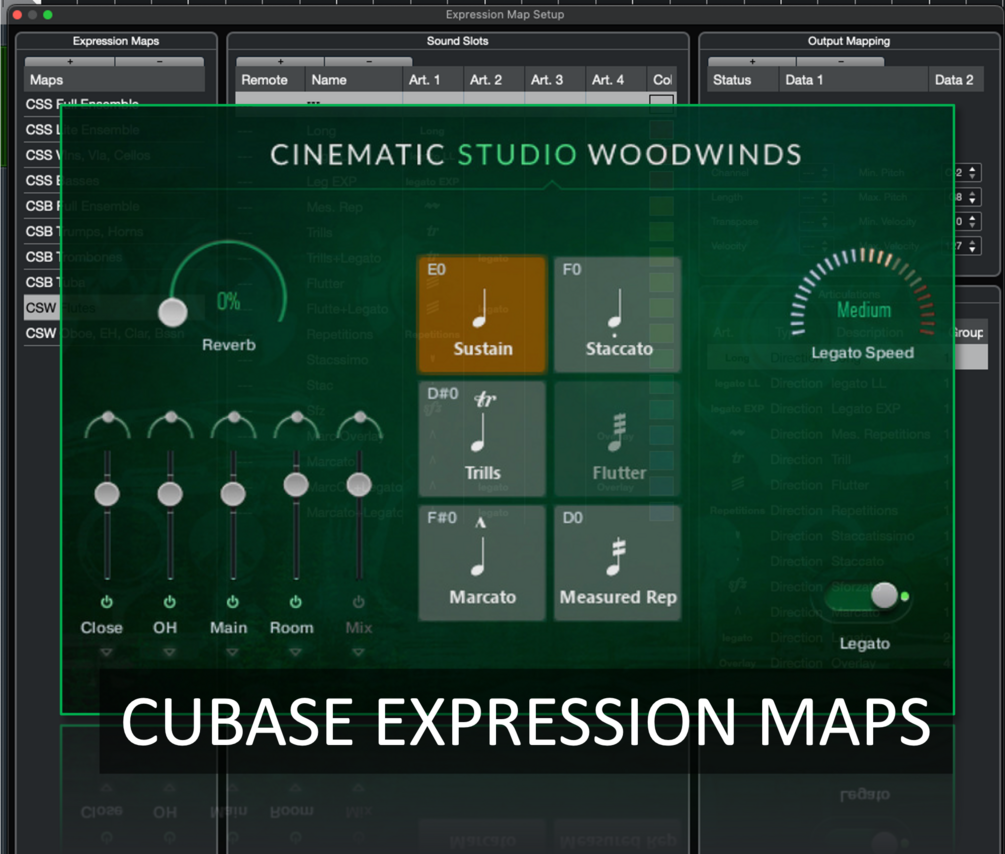This screenshot has width=1005, height=854.
Task: Select the CSS Full Ensemble map
Action: [114, 105]
